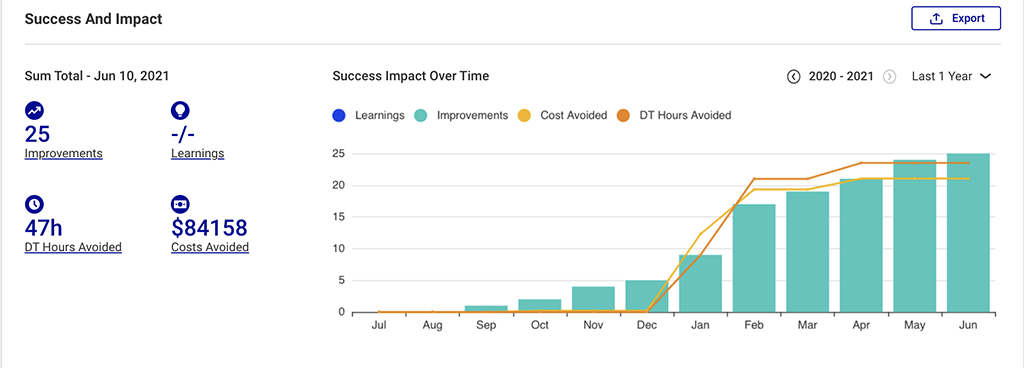
Task: Open the DT Hours Avoided link
Action: [73, 247]
